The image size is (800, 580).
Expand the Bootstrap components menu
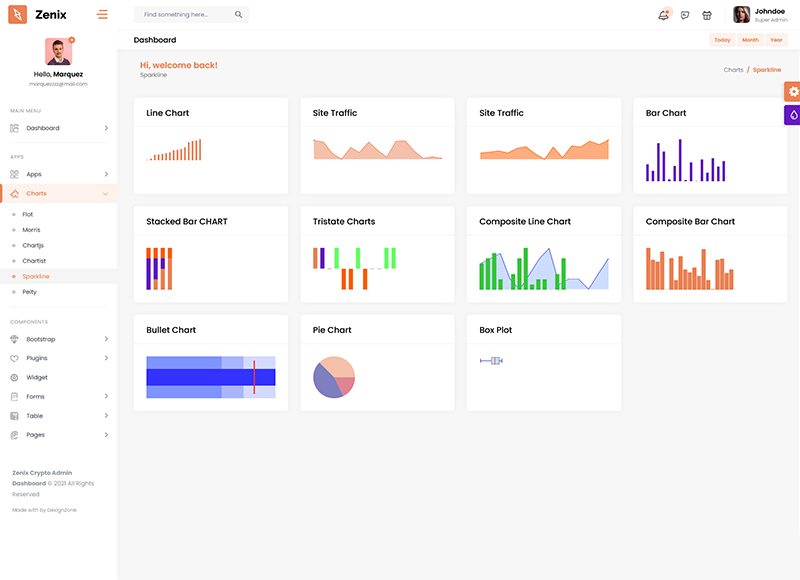[58, 339]
